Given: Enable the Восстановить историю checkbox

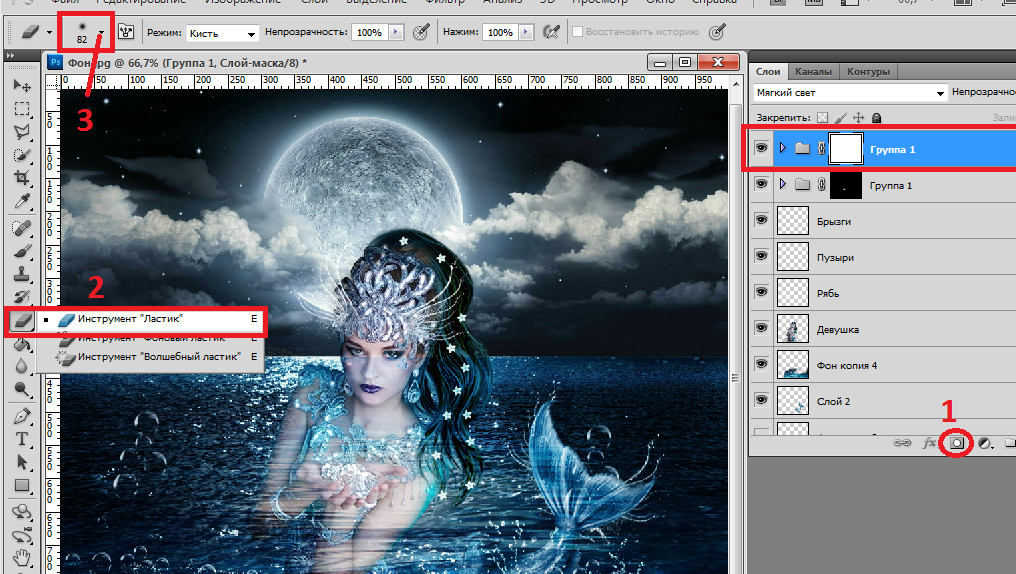Looking at the screenshot, I should click(577, 33).
